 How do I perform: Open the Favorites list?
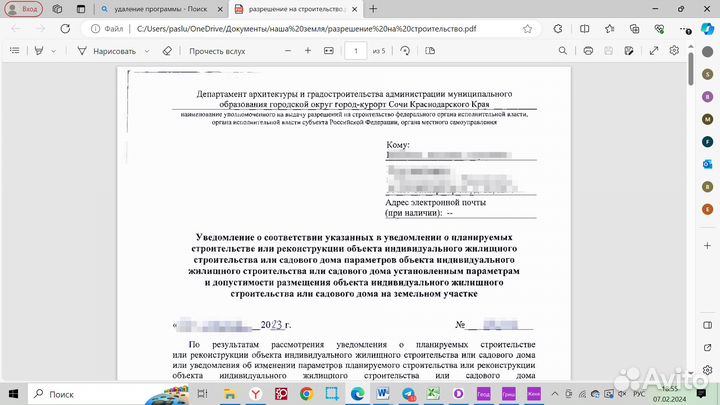(x=609, y=29)
